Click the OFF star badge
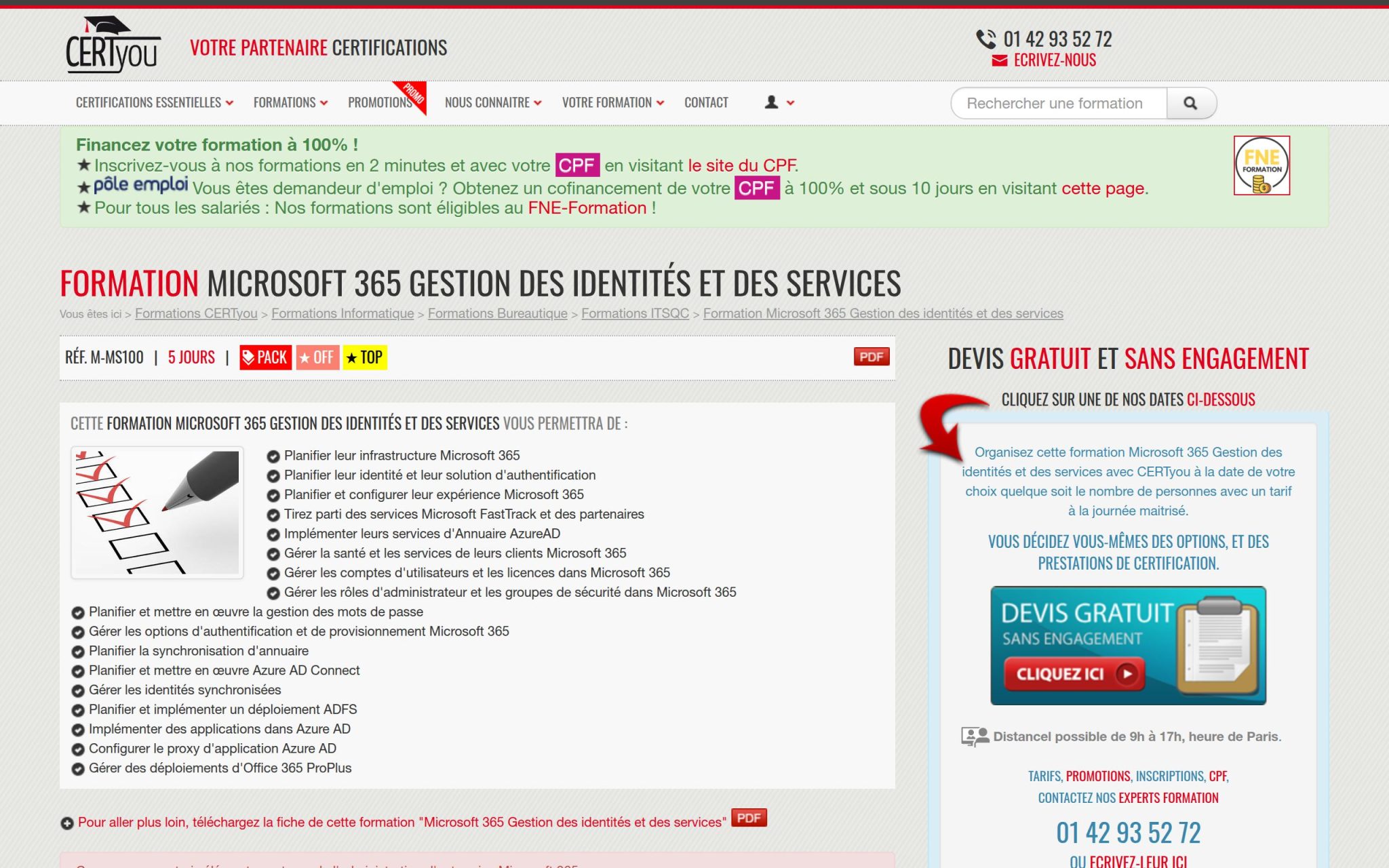This screenshot has height=868, width=1389. pos(317,357)
